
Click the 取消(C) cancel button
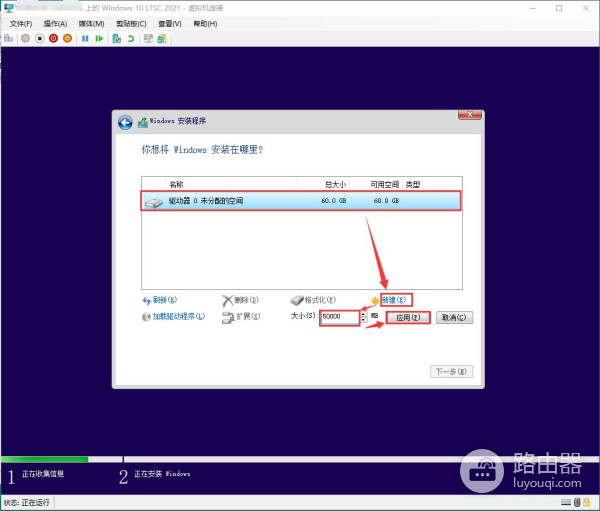point(454,317)
